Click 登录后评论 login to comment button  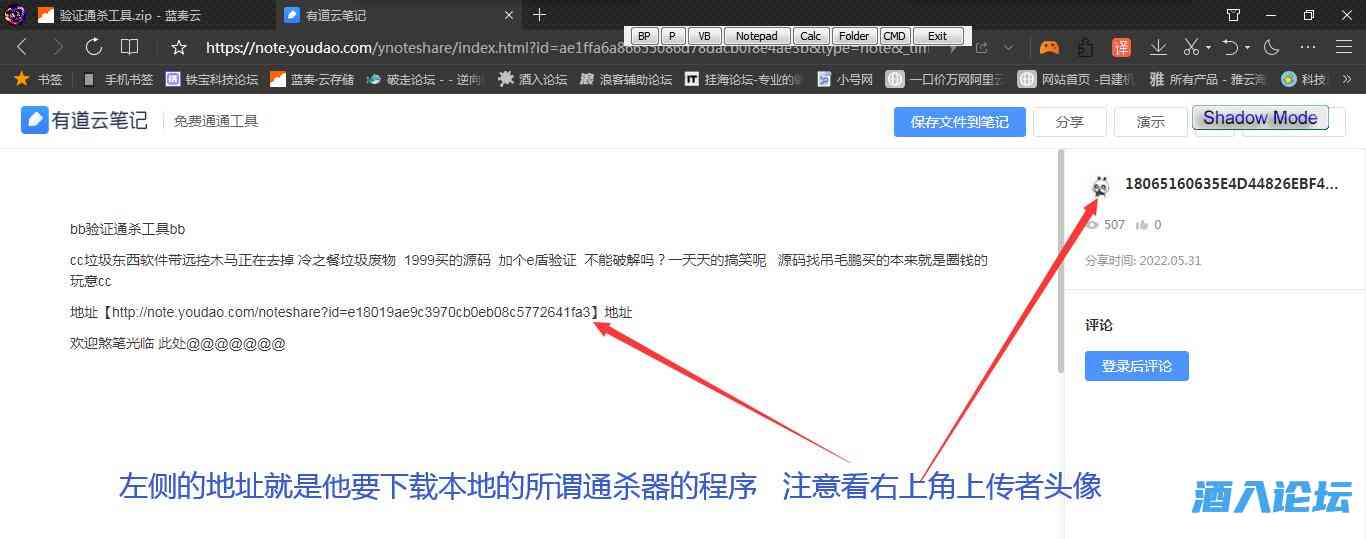1136,366
